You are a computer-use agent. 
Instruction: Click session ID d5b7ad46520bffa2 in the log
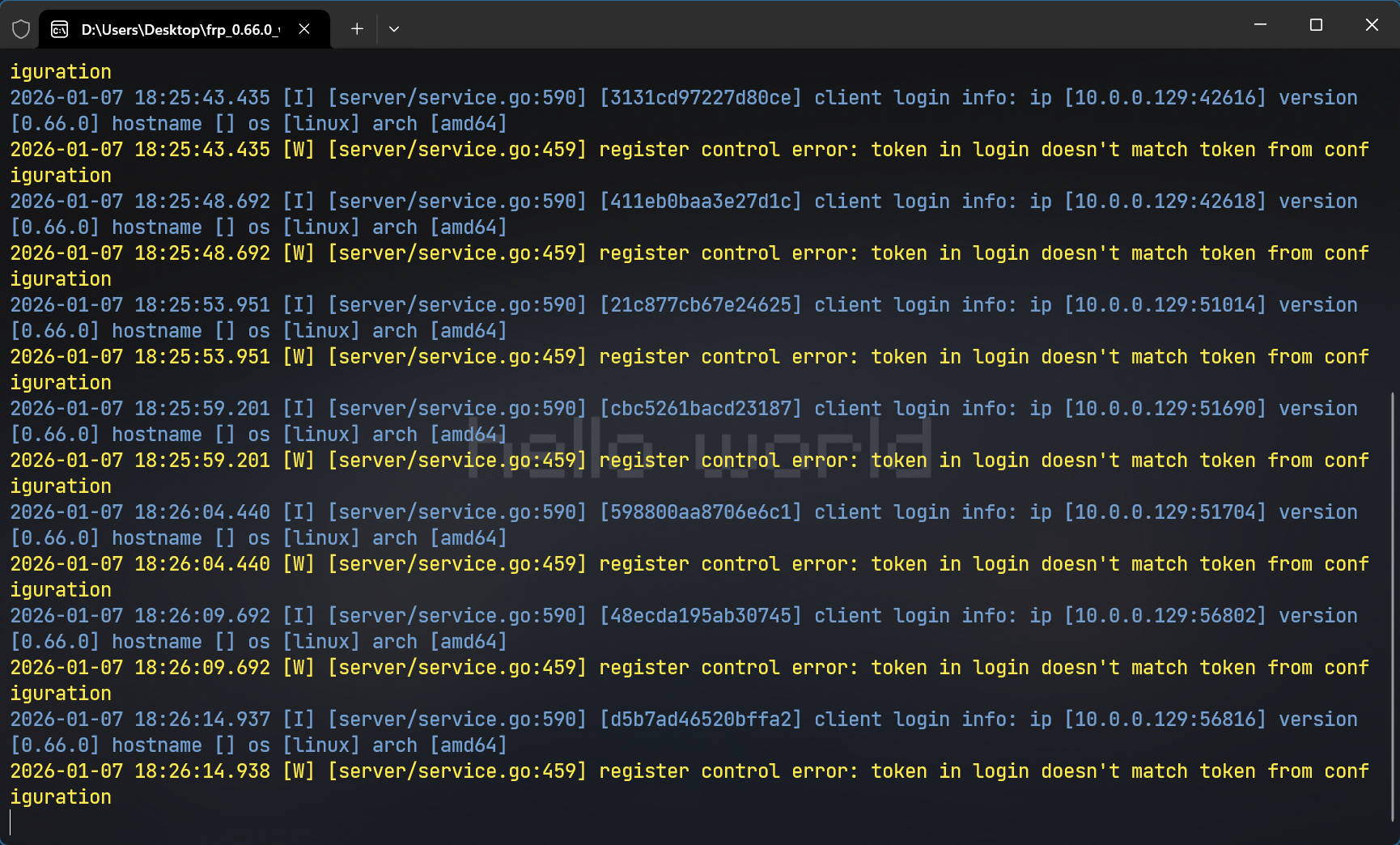point(700,720)
